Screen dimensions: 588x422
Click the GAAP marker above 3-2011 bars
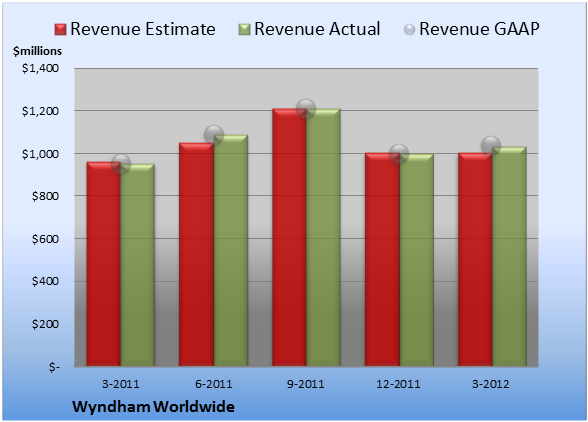click(121, 164)
